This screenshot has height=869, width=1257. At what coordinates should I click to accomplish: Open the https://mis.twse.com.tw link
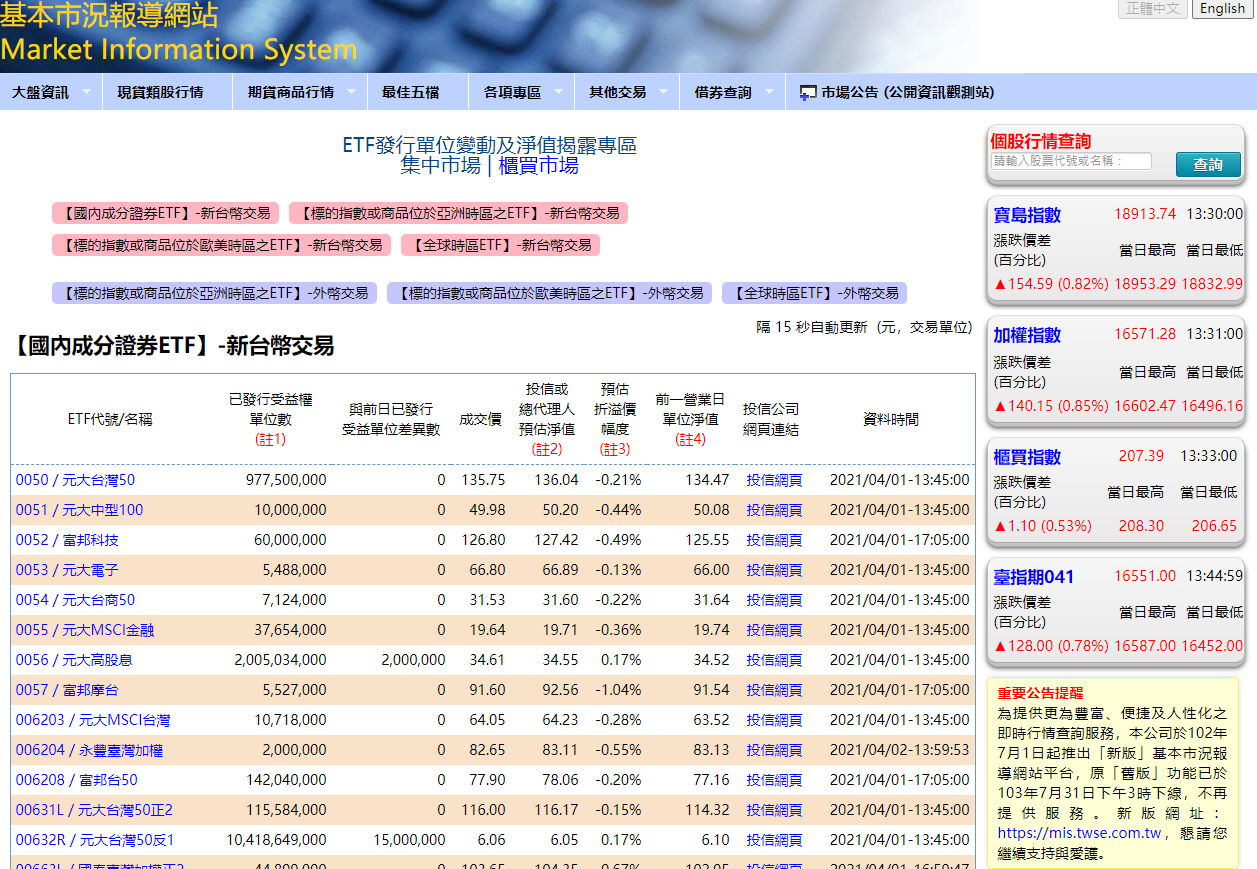1079,833
